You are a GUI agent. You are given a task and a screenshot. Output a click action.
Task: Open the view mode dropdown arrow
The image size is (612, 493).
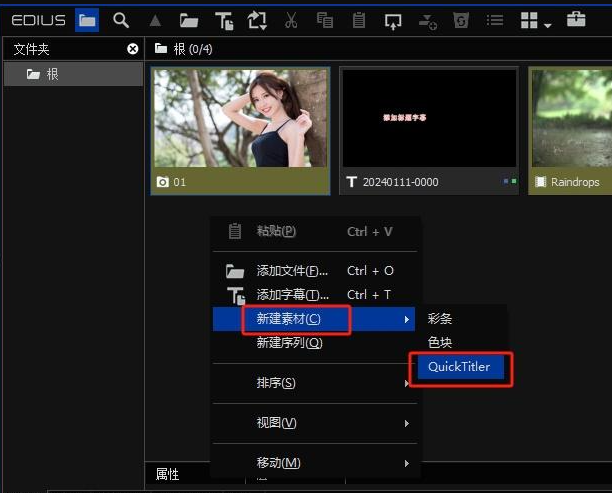(548, 26)
